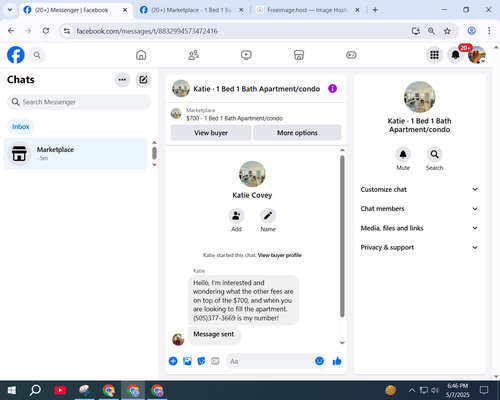Open Windows Start menu
The width and height of the screenshot is (500, 400).
[12, 390]
